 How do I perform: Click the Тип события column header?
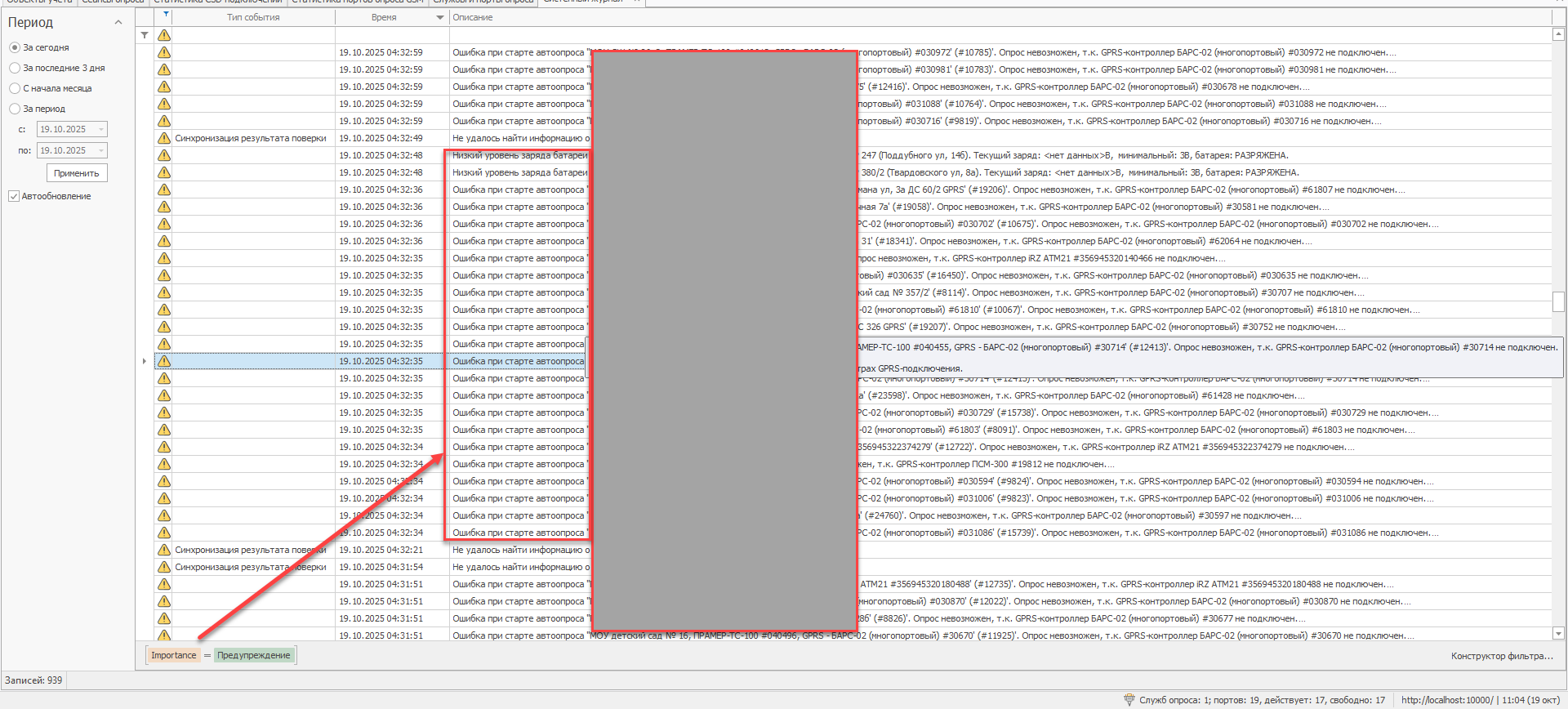pos(253,17)
